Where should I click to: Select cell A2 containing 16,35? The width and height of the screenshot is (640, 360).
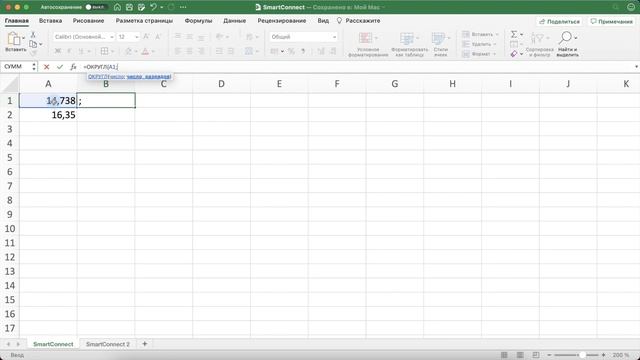(48, 115)
